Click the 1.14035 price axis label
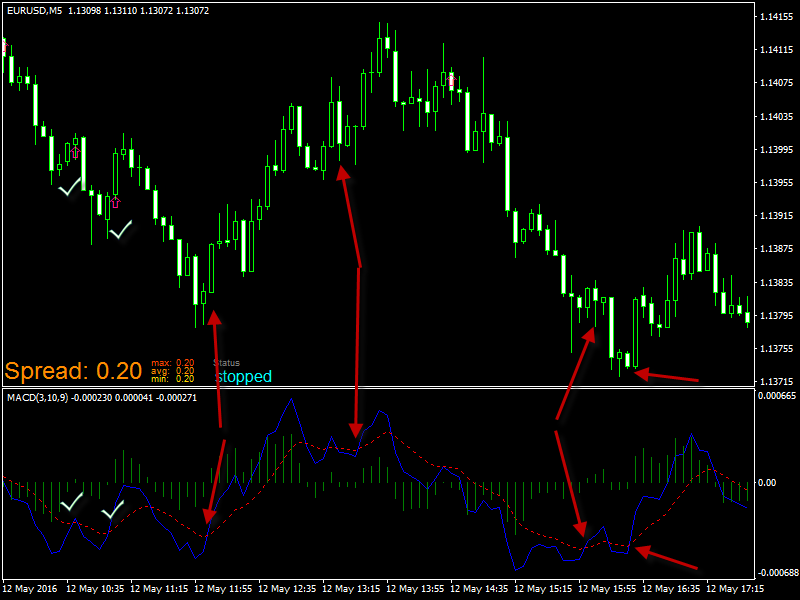Viewport: 800px width, 600px height. (x=777, y=117)
